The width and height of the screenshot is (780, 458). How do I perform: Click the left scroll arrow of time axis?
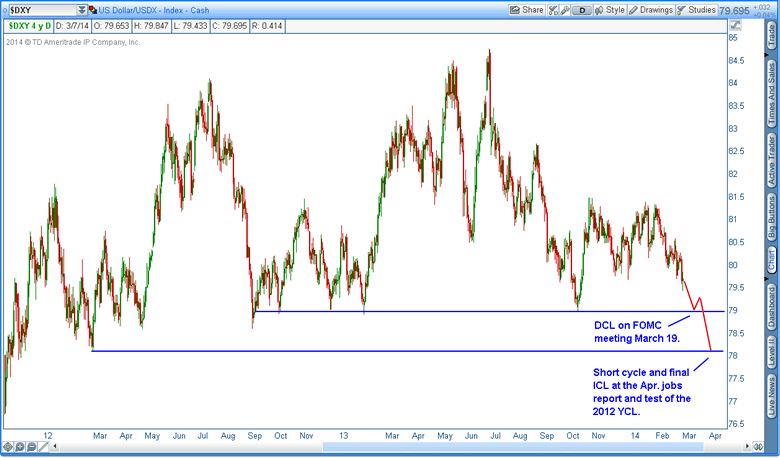[x=55, y=447]
